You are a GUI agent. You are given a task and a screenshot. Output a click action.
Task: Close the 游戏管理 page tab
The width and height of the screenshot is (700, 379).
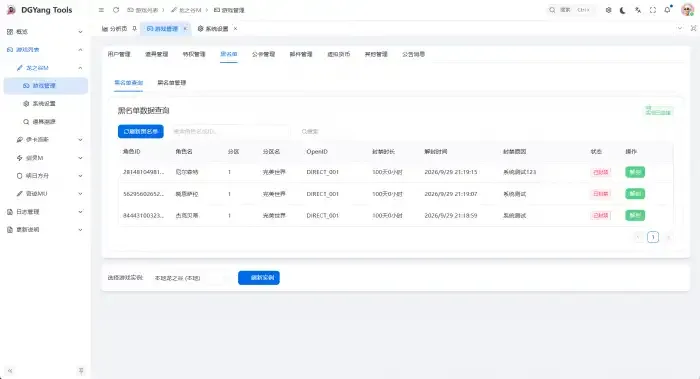185,29
